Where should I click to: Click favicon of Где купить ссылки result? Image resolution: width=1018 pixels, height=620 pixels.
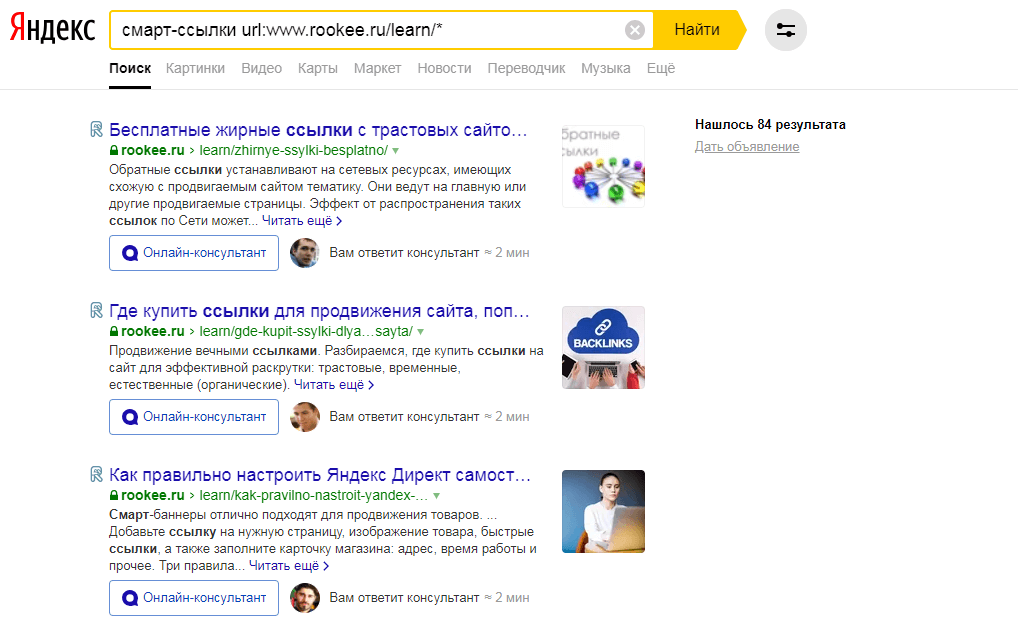(96, 311)
